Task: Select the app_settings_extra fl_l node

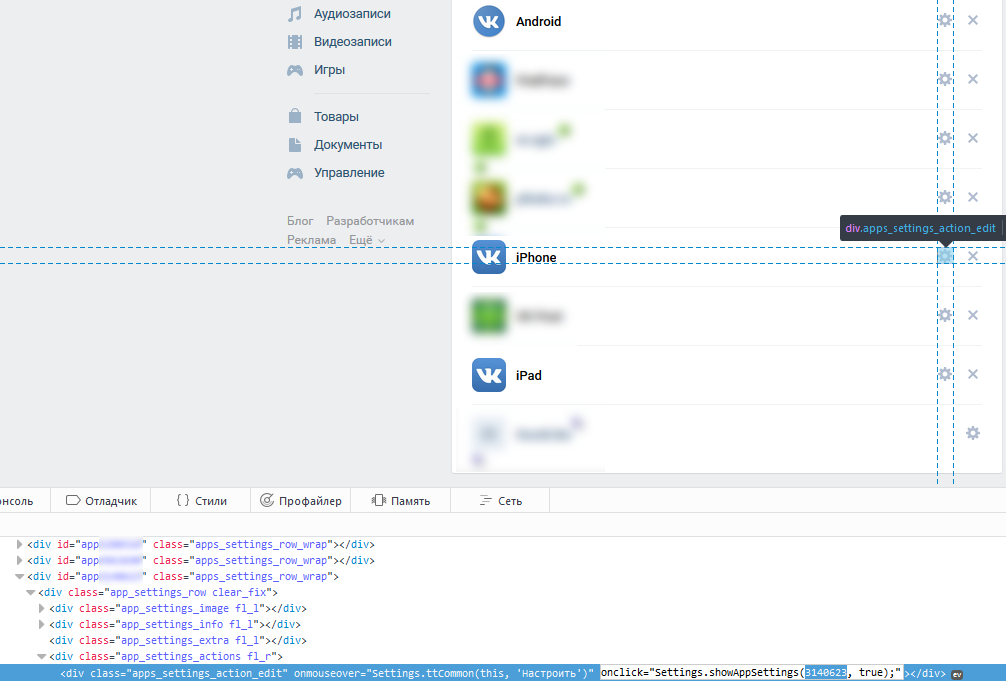Action: [x=178, y=640]
